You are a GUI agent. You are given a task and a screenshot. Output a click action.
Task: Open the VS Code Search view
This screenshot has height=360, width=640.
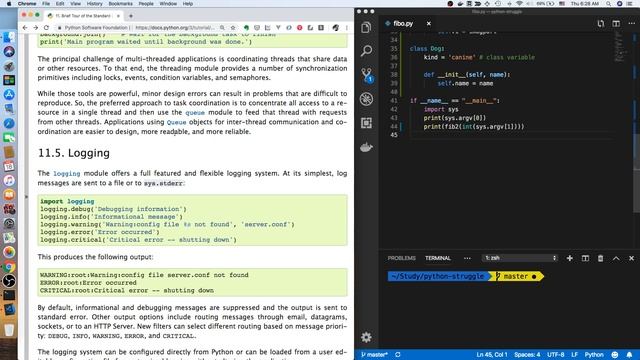(x=366, y=51)
